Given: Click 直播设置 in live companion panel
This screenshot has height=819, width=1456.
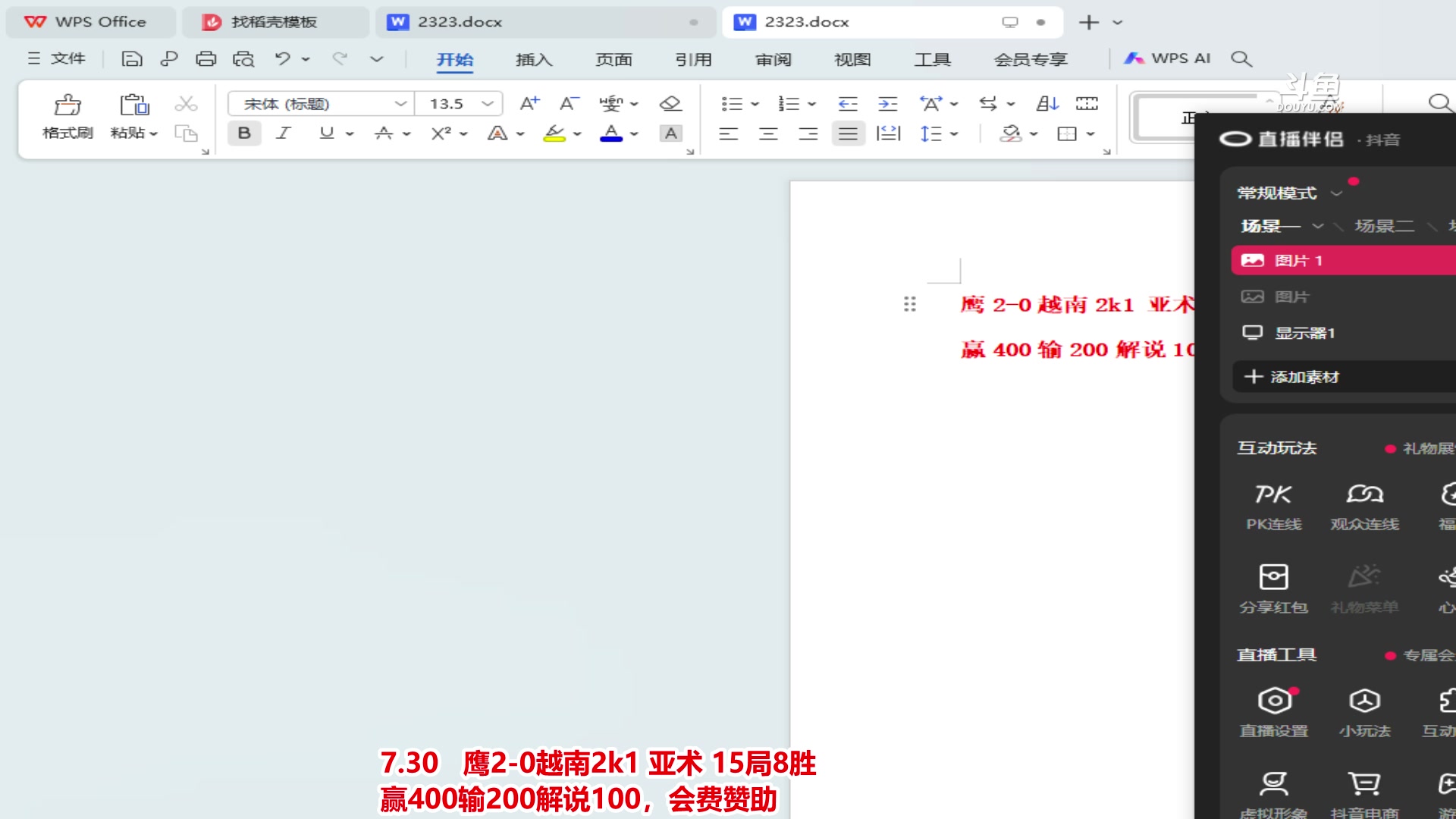Looking at the screenshot, I should [x=1274, y=713].
